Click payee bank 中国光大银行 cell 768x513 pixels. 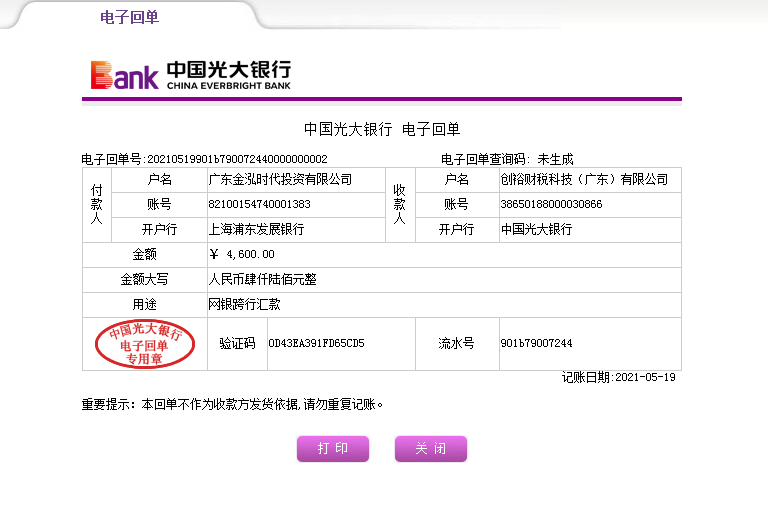(x=590, y=229)
